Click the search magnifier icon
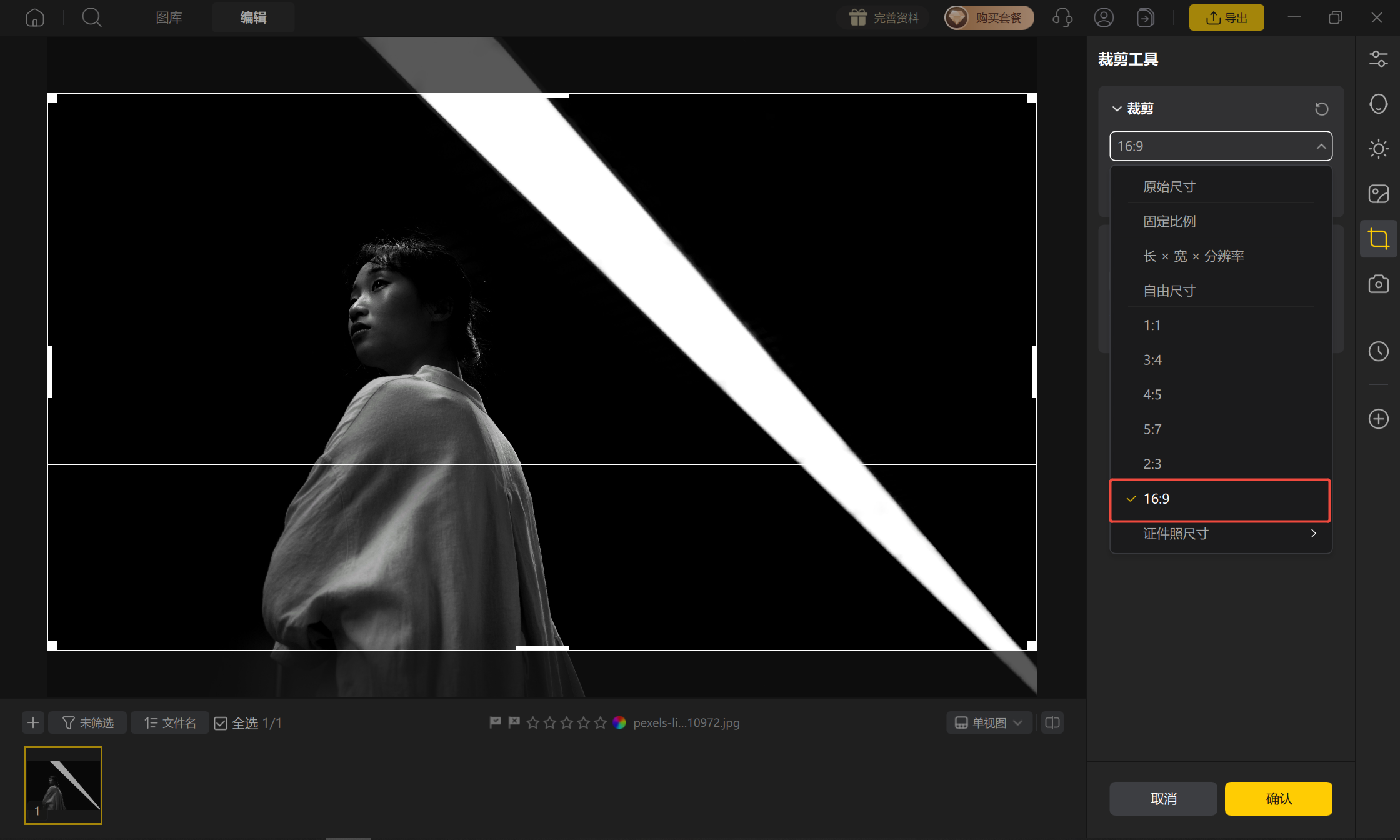The height and width of the screenshot is (840, 1400). pyautogui.click(x=92, y=17)
